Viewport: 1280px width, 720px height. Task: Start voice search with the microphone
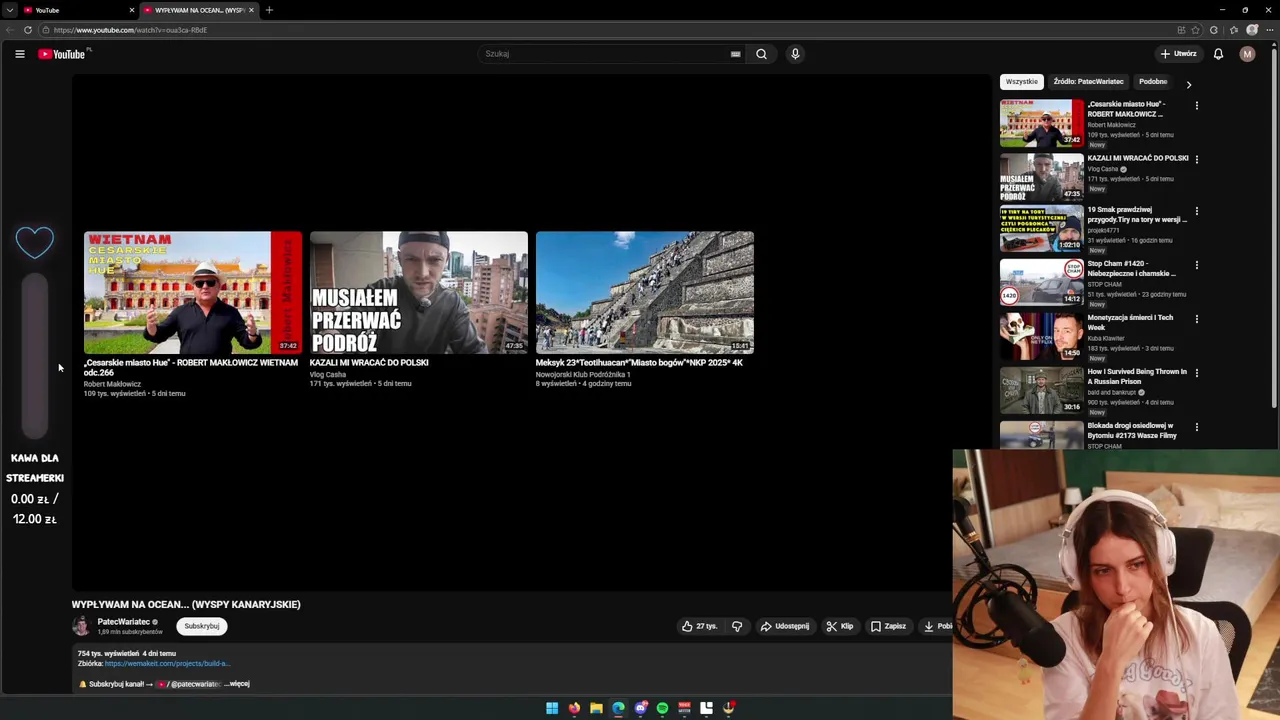point(795,54)
